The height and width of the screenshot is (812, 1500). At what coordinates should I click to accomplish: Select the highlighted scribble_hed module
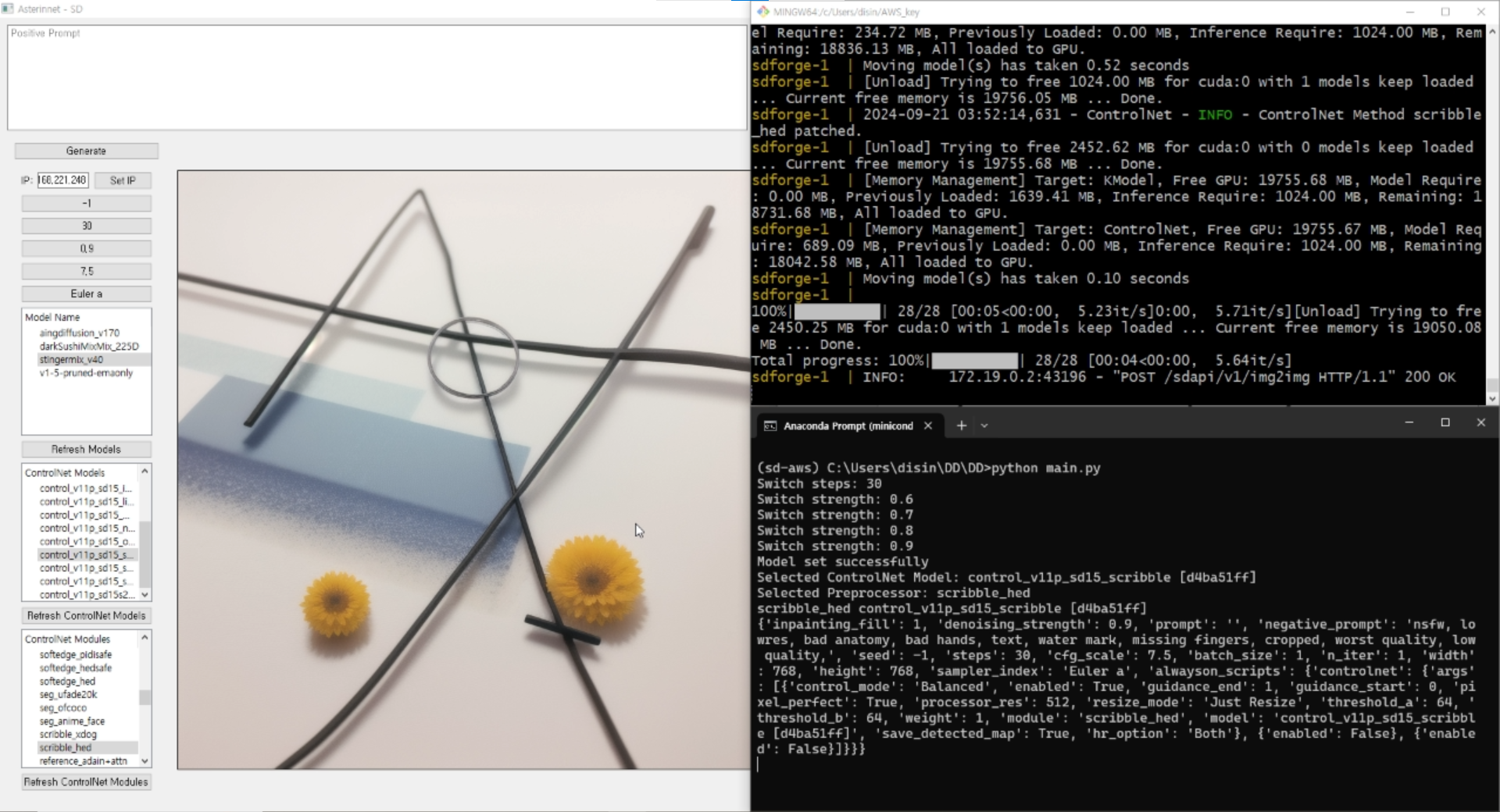pyautogui.click(x=66, y=747)
